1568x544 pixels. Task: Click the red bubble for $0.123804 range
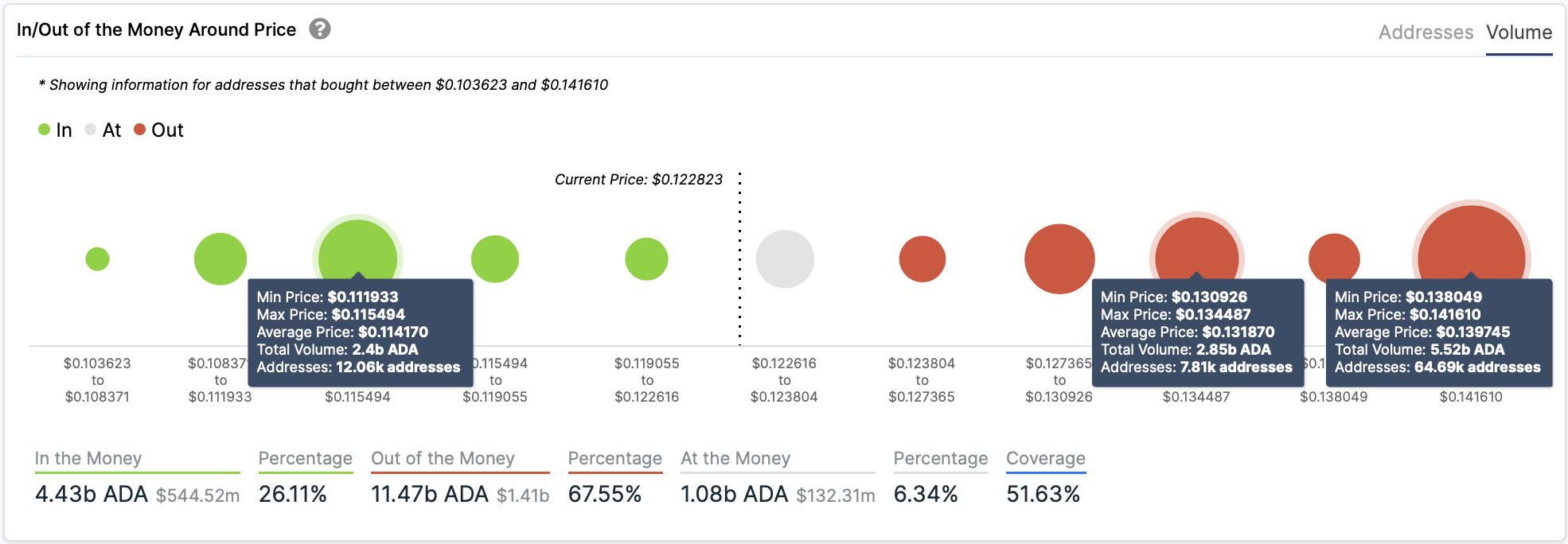coord(922,259)
